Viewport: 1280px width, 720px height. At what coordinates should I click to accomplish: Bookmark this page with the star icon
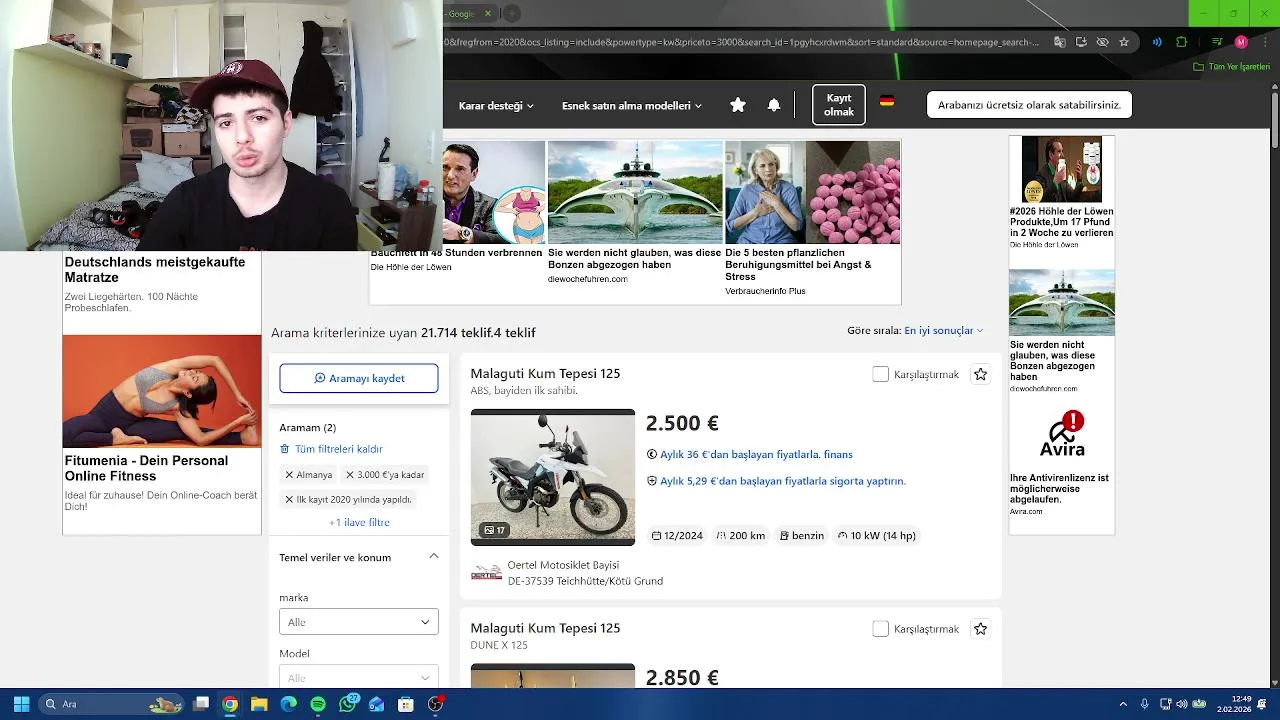click(x=1124, y=42)
